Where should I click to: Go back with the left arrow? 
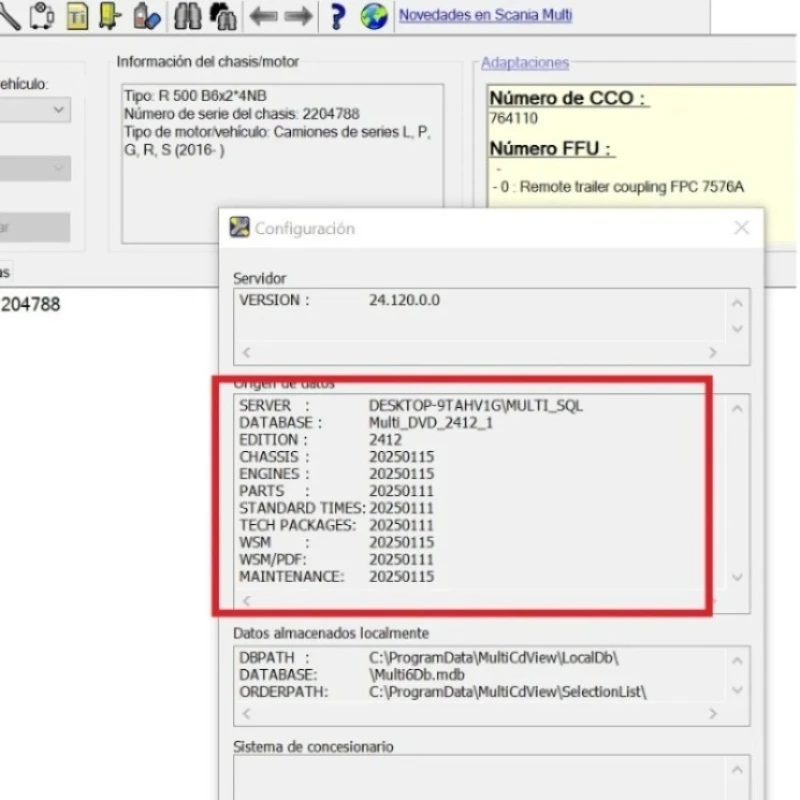pyautogui.click(x=263, y=16)
